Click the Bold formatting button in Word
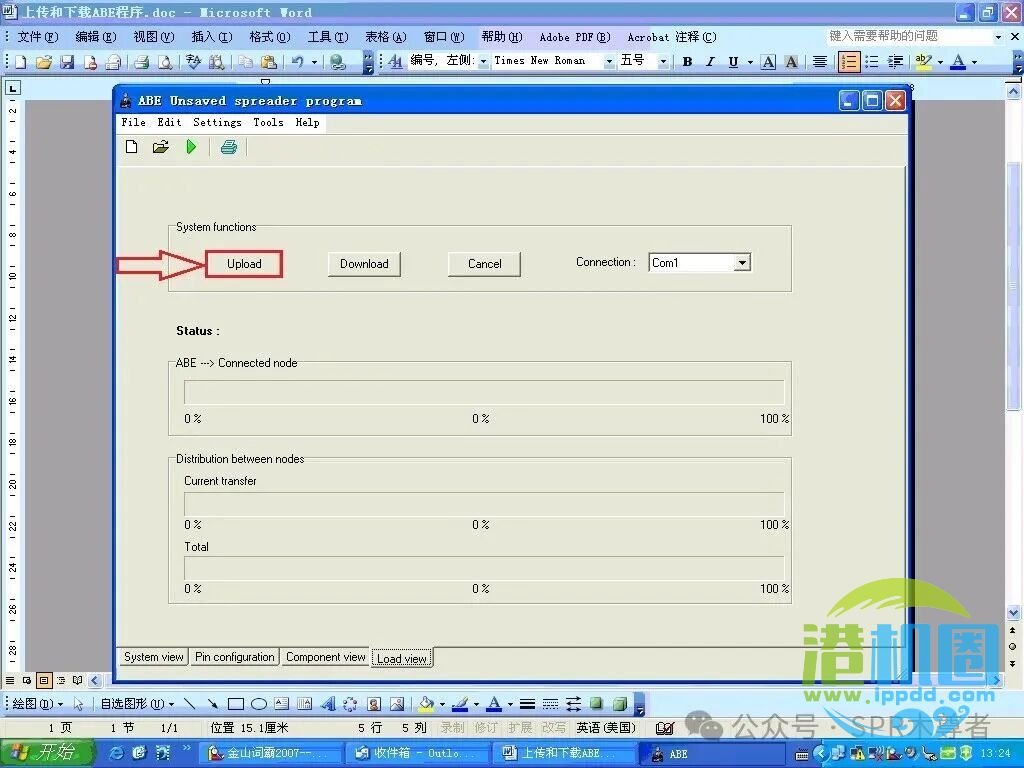Screen dimensions: 1024x768 pyautogui.click(x=687, y=62)
